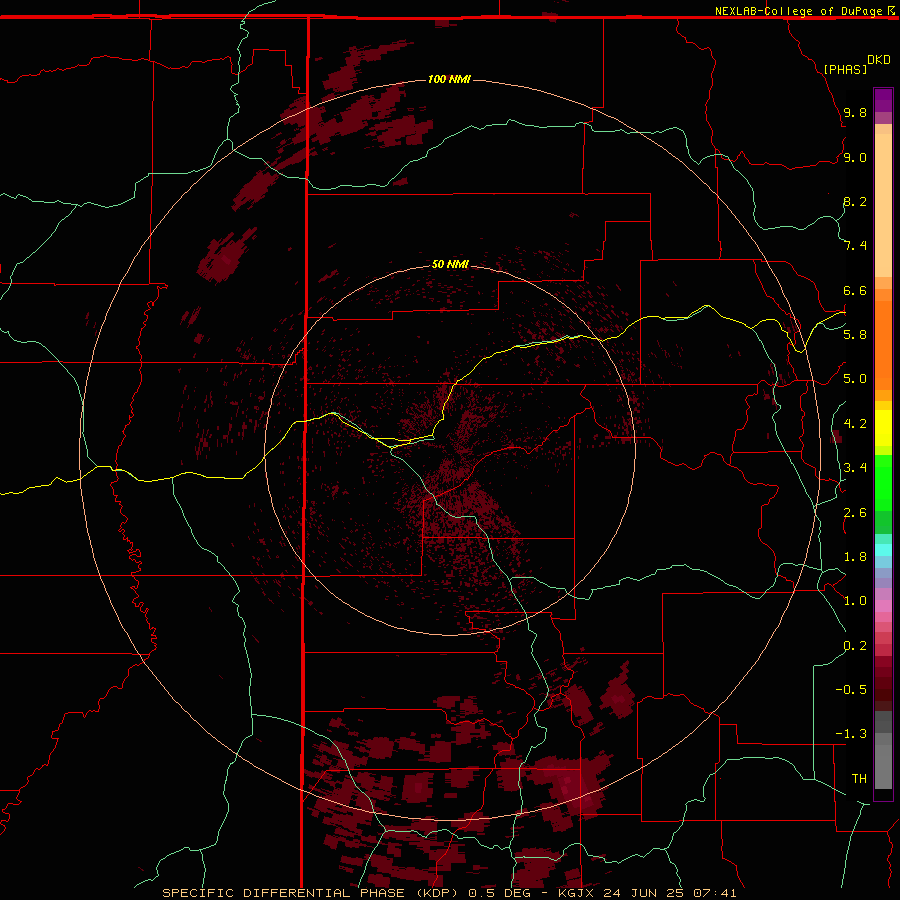Screen dimensions: 900x900
Task: Click the -1.3 value on color scale
Action: pos(851,734)
